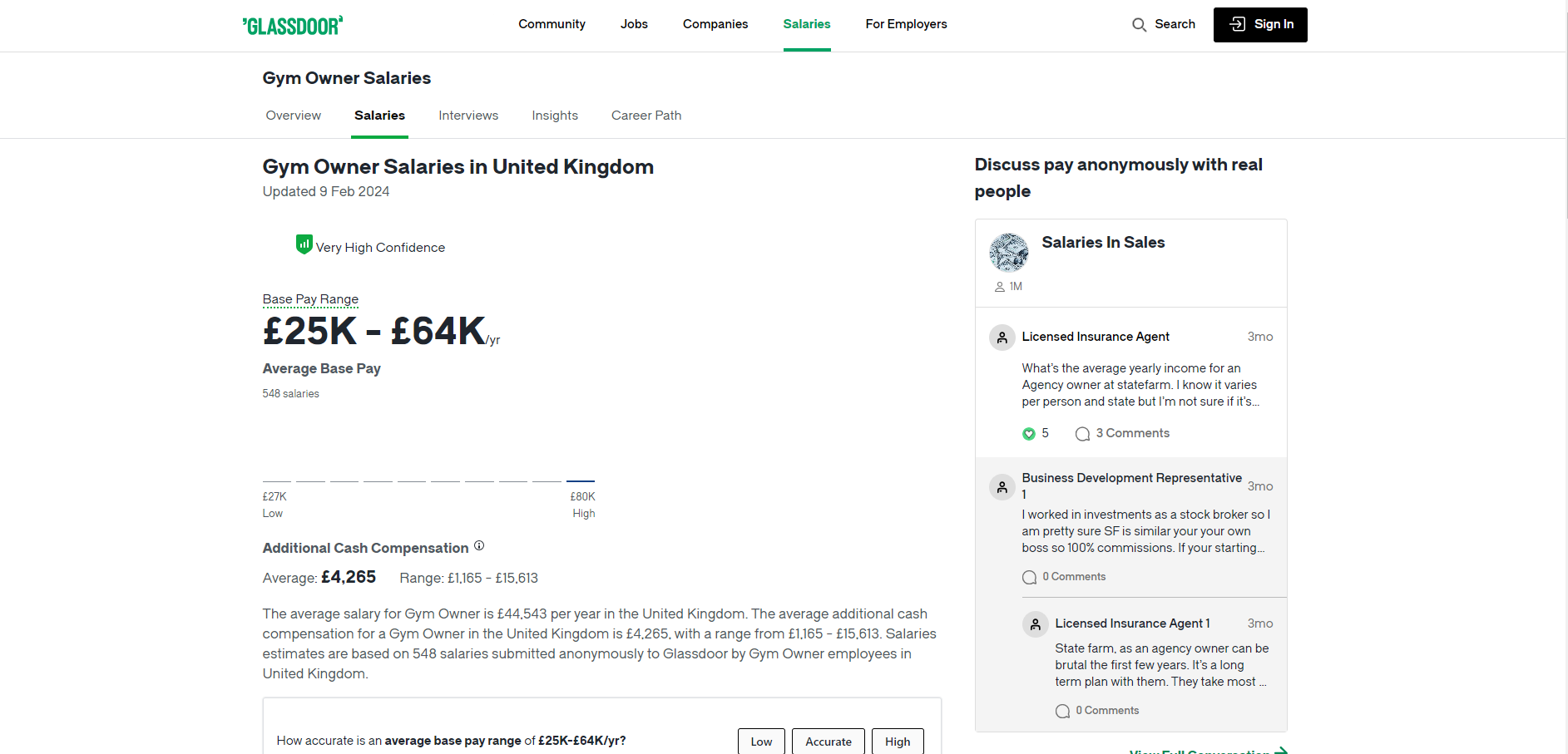This screenshot has height=754, width=1568.
Task: Rate the pay range as Accurate
Action: [x=828, y=742]
